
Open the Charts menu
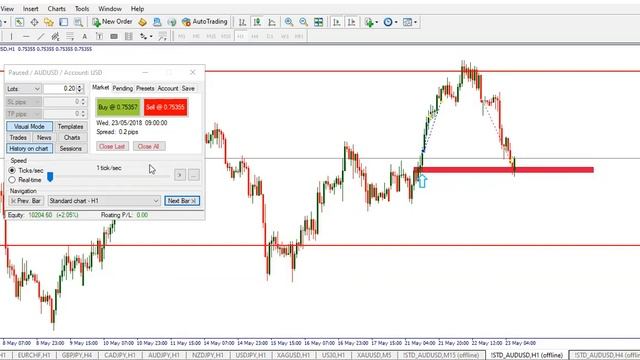pos(56,9)
